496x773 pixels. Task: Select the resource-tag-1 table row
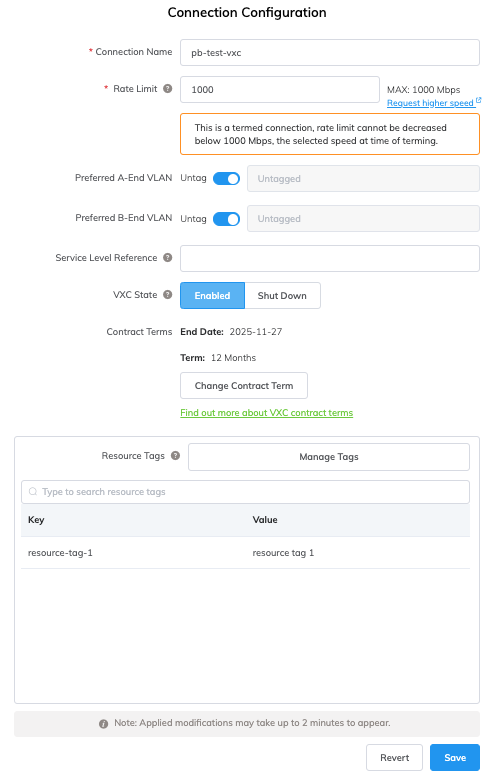[246, 553]
